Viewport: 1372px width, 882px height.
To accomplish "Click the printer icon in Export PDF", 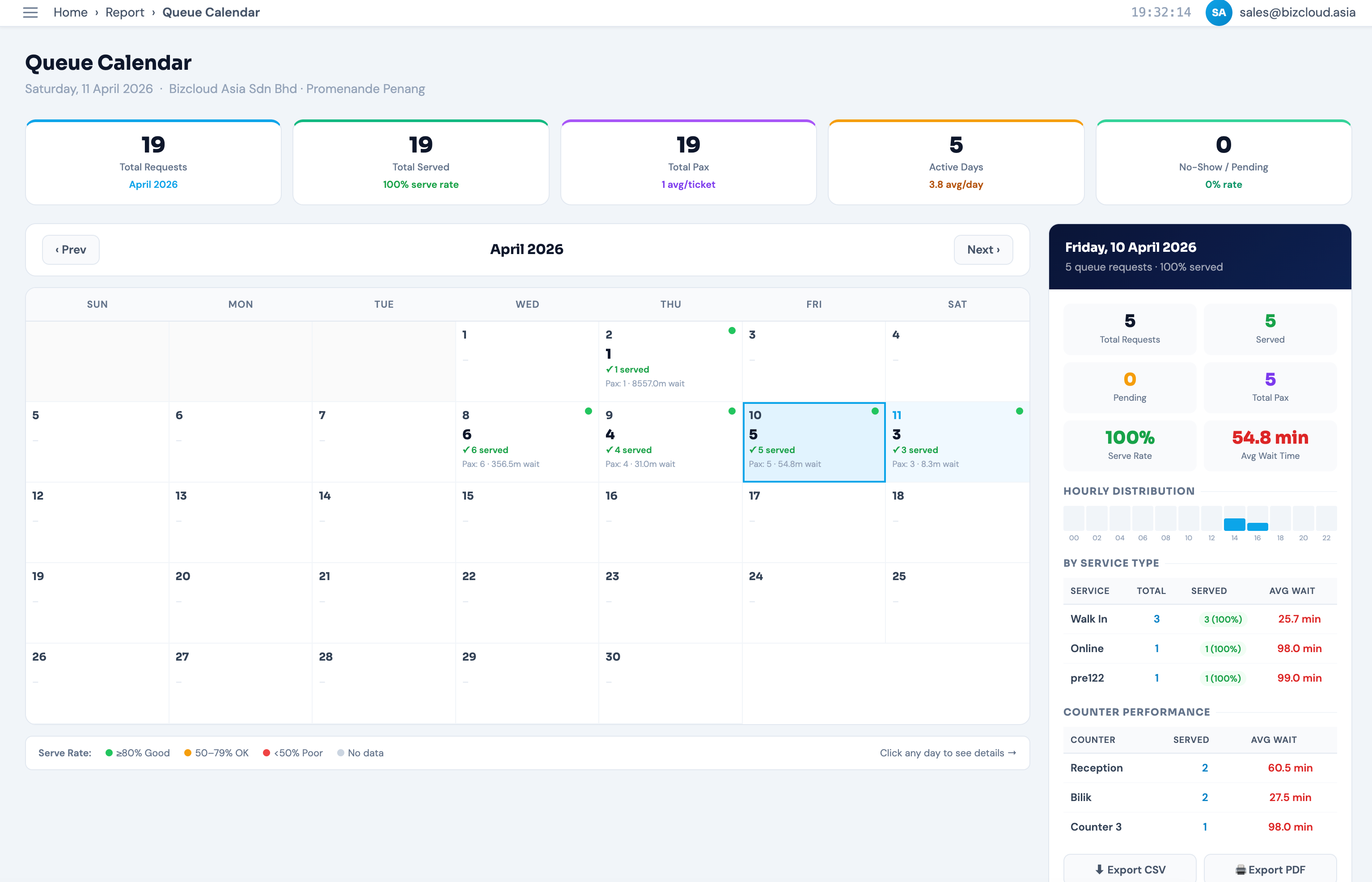I will pos(1239,869).
